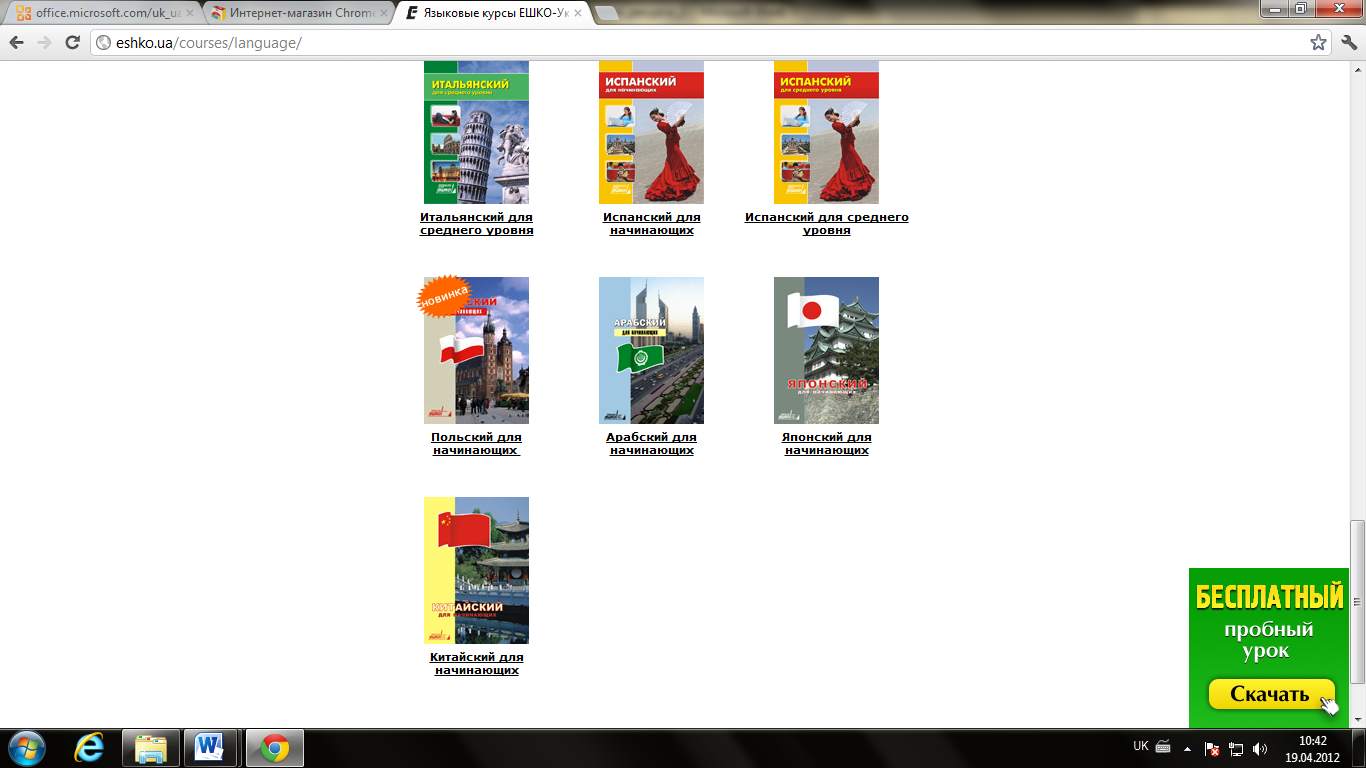Viewport: 1366px width, 768px height.
Task: Open the Windows Start menu
Action: point(26,748)
